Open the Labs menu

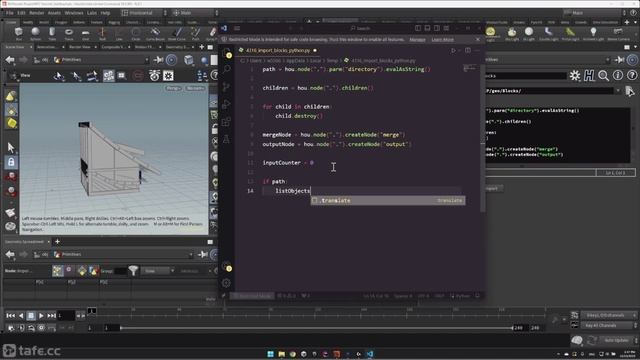92,13
